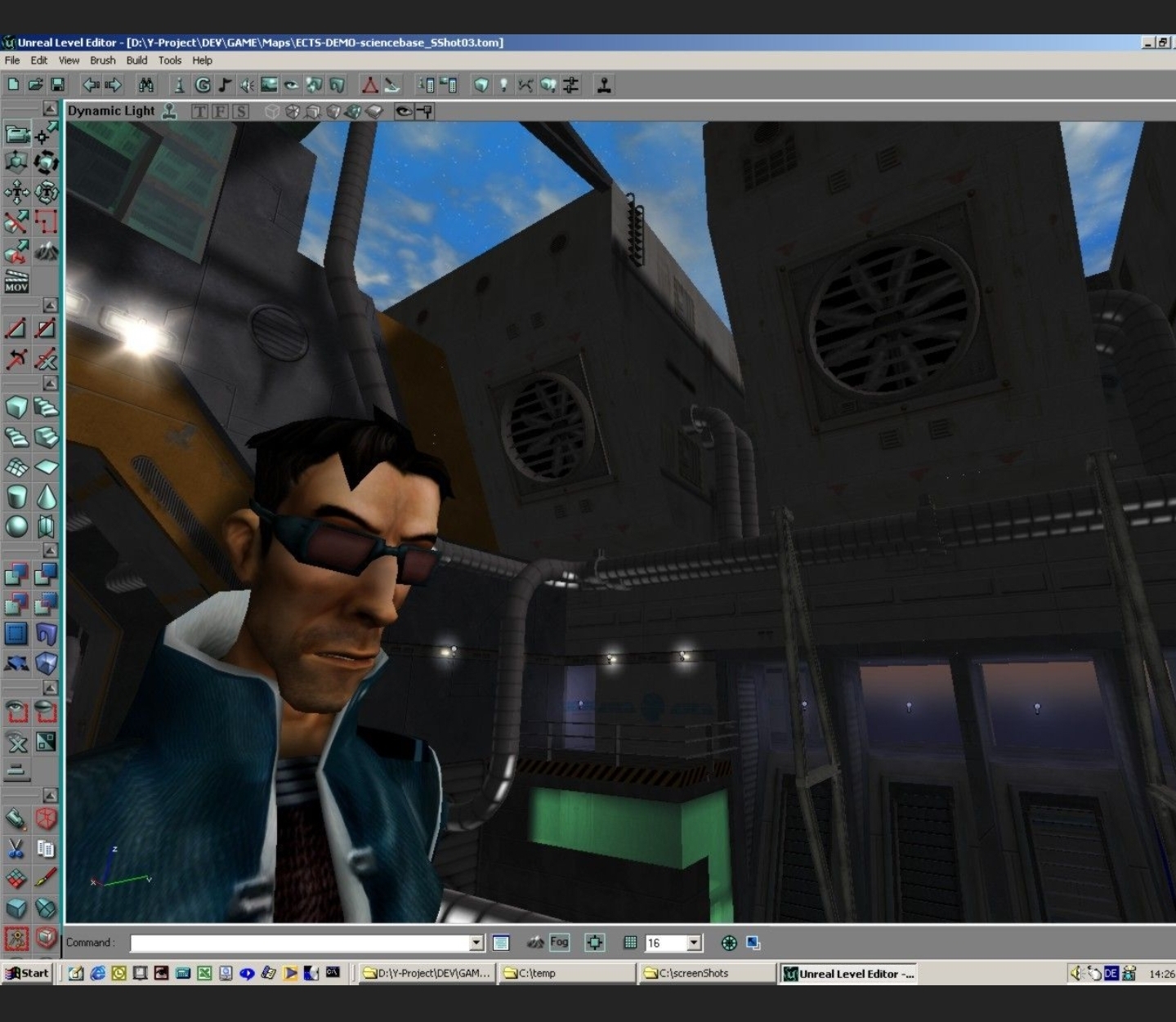Toggle Front view with F button
Viewport: 1176px width, 1022px height.
coord(220,111)
